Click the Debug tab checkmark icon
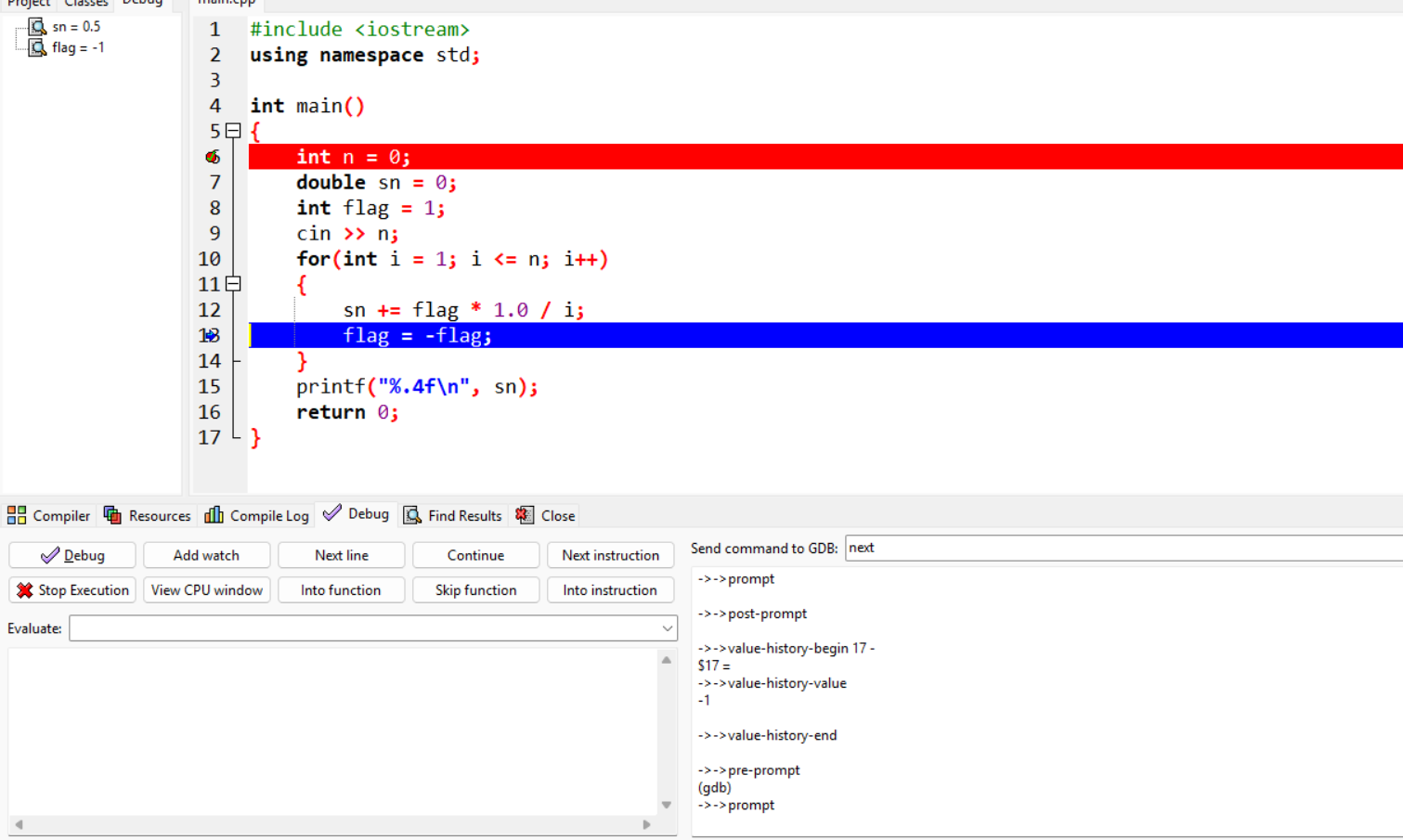Screen dimensions: 1403x840 click(x=332, y=513)
